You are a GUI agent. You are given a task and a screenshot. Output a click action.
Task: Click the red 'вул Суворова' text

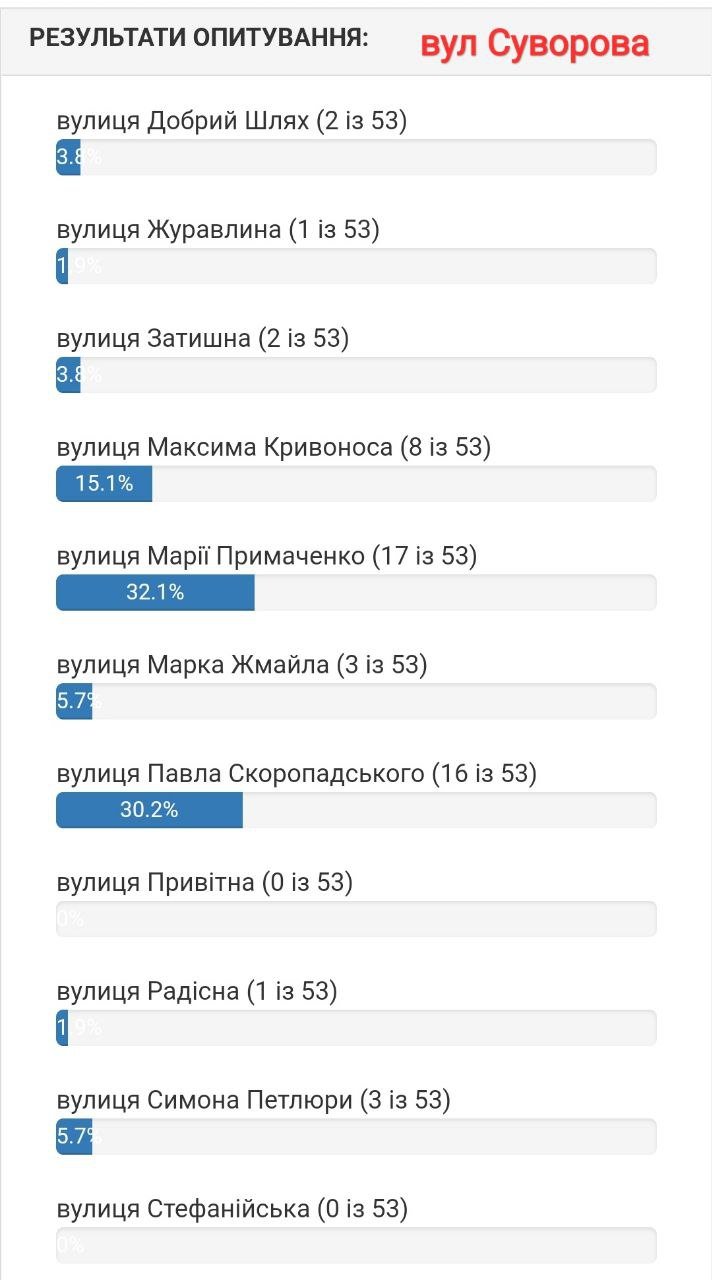pyautogui.click(x=534, y=43)
